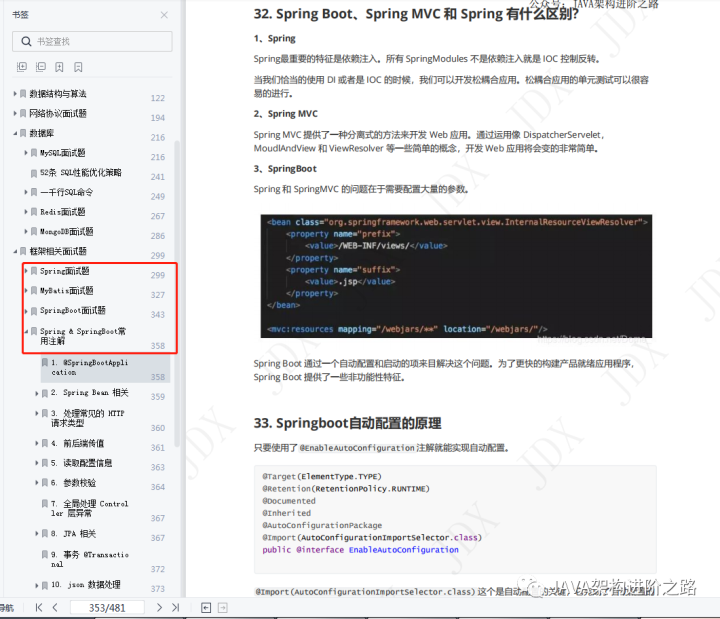The width and height of the screenshot is (720, 619).
Task: Expand the MyBatis面试题 bookmark arrow
Action: [26, 291]
